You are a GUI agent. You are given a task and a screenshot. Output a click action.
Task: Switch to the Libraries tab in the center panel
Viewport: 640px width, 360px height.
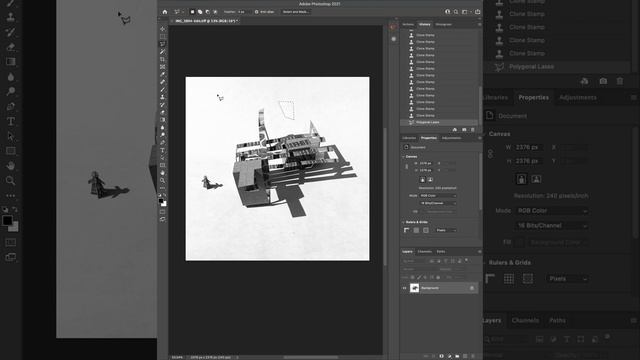point(409,138)
